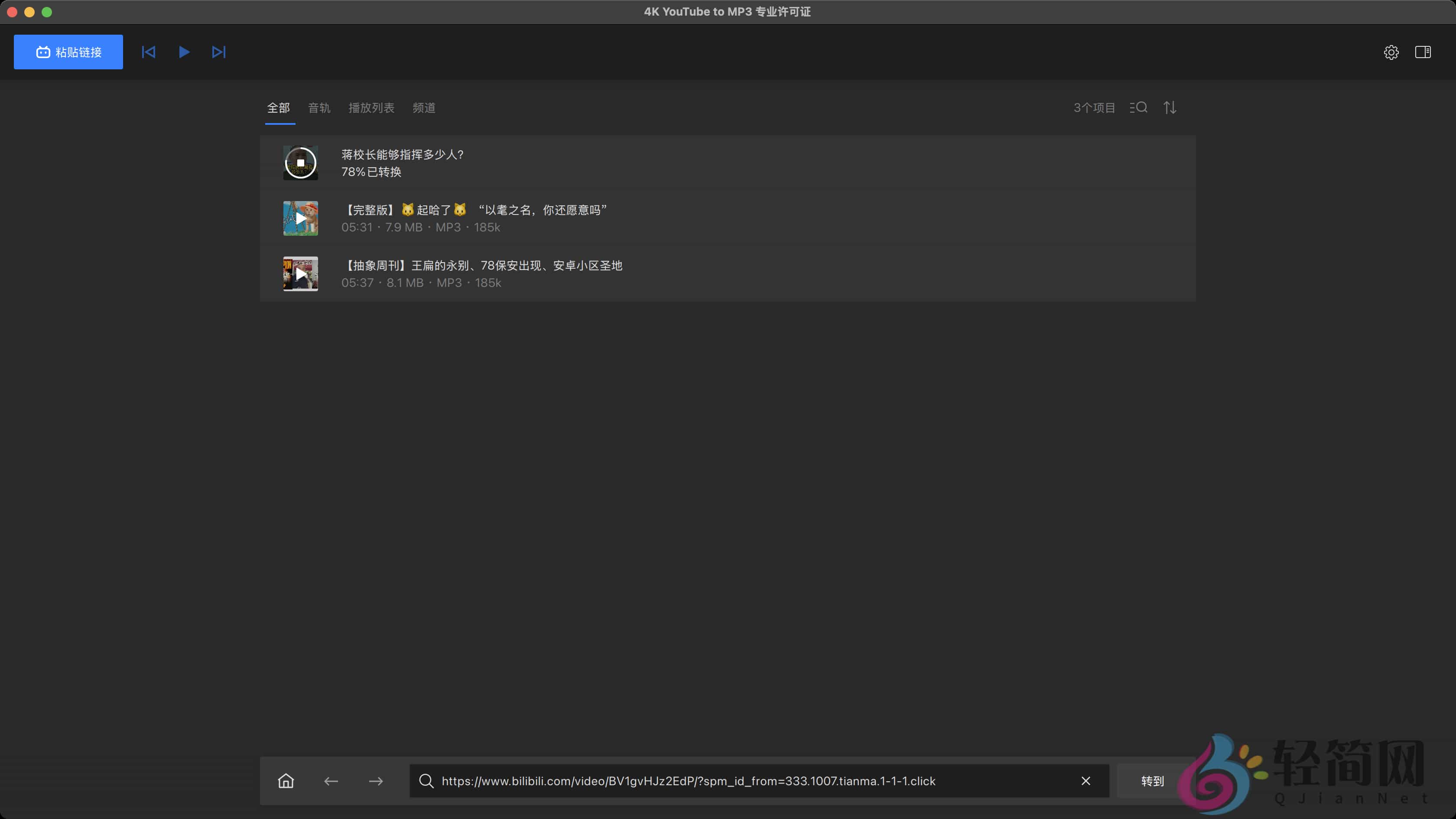Stop the converting 蒋校长 download
The height and width of the screenshot is (819, 1456).
tap(300, 163)
